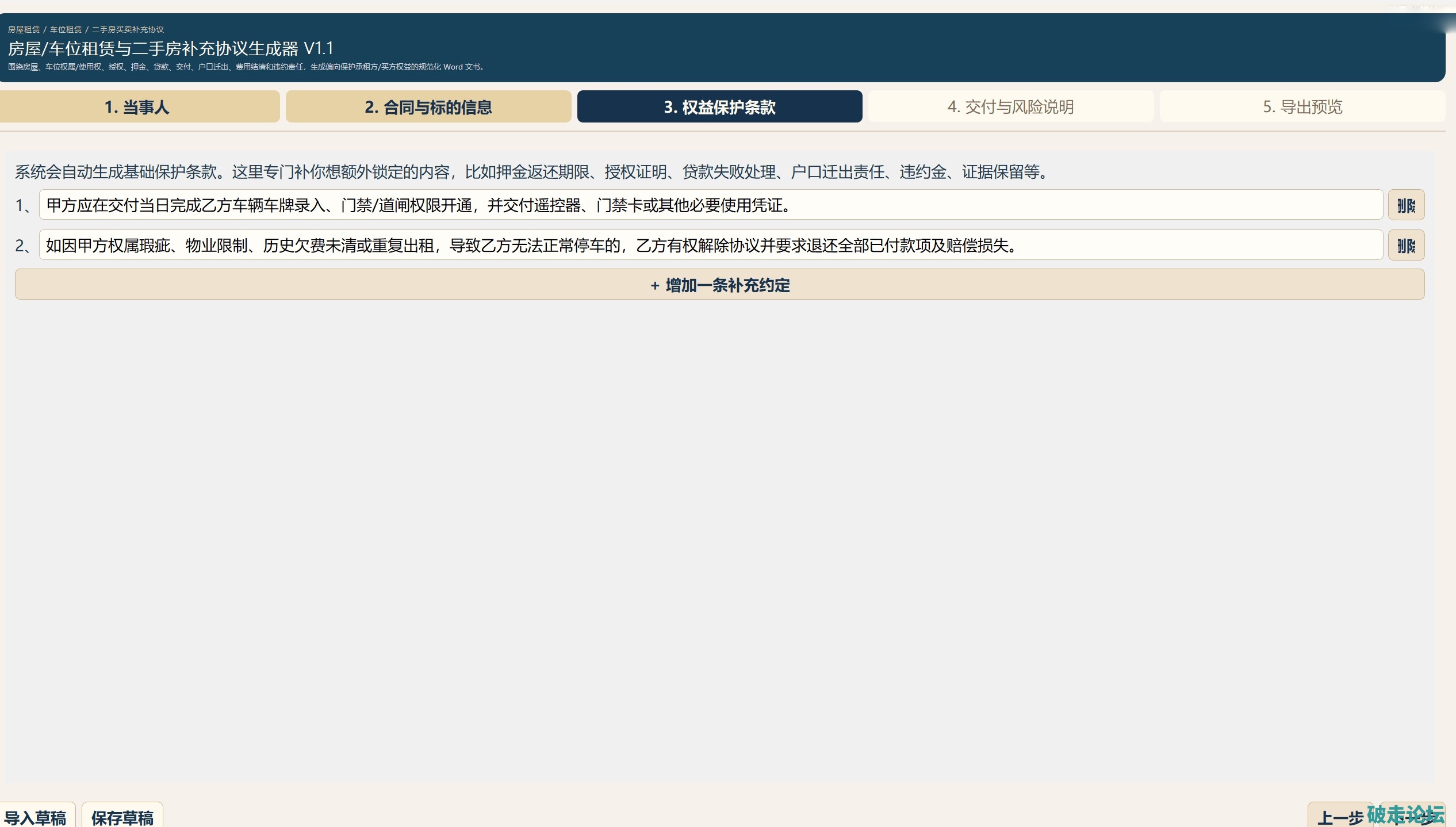Click the '破击论坛' watermark text
The height and width of the screenshot is (827, 1456).
tap(1405, 813)
